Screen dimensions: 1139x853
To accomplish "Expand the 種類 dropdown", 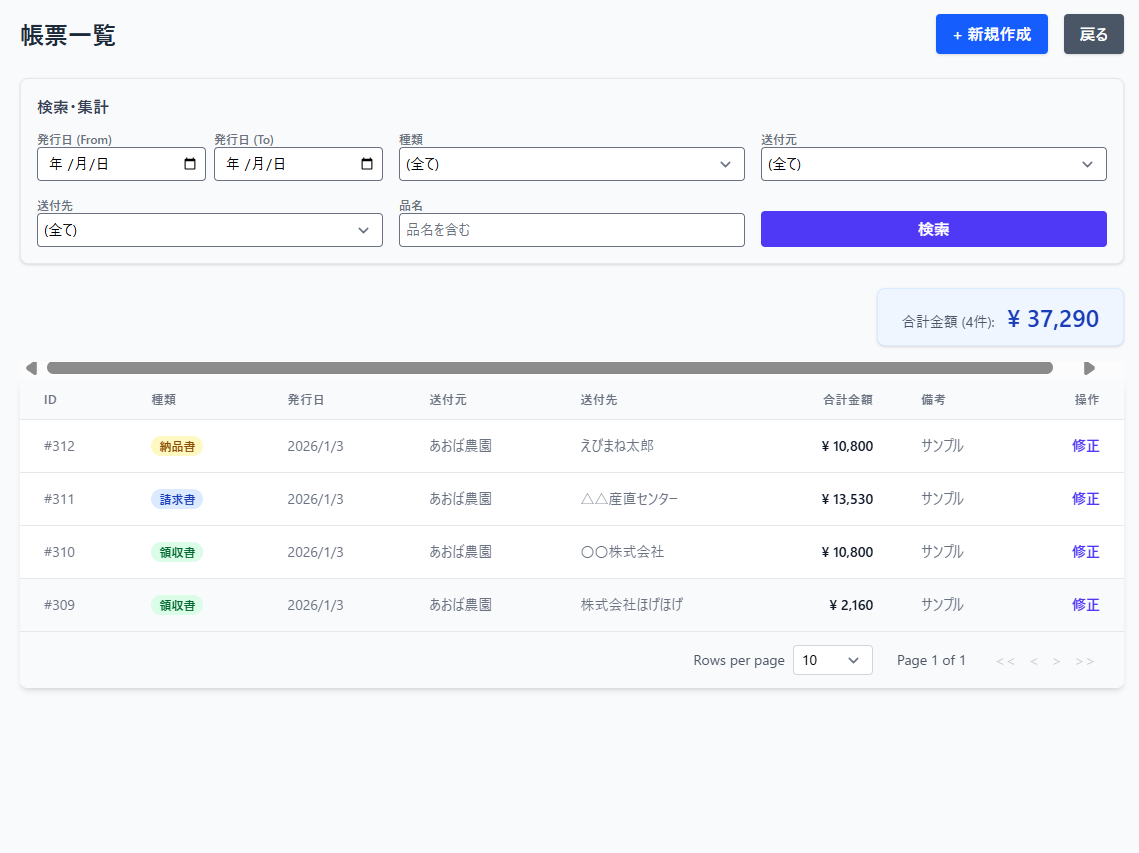I will point(571,164).
